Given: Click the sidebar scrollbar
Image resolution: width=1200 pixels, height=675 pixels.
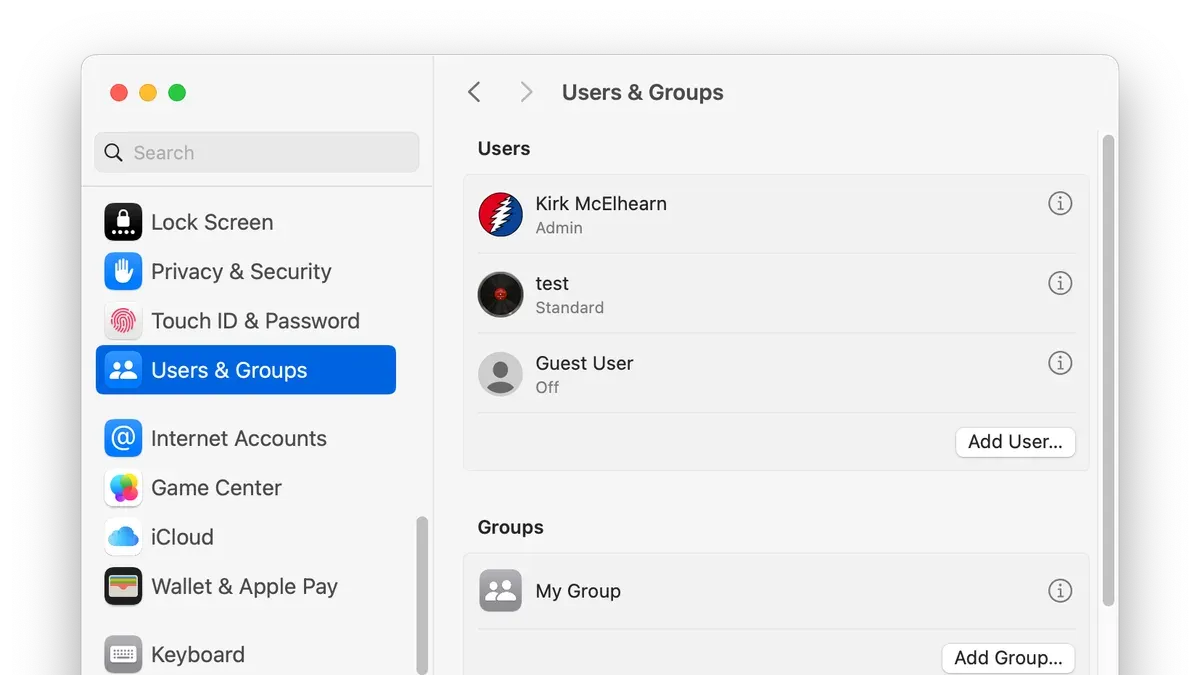Looking at the screenshot, I should point(422,595).
